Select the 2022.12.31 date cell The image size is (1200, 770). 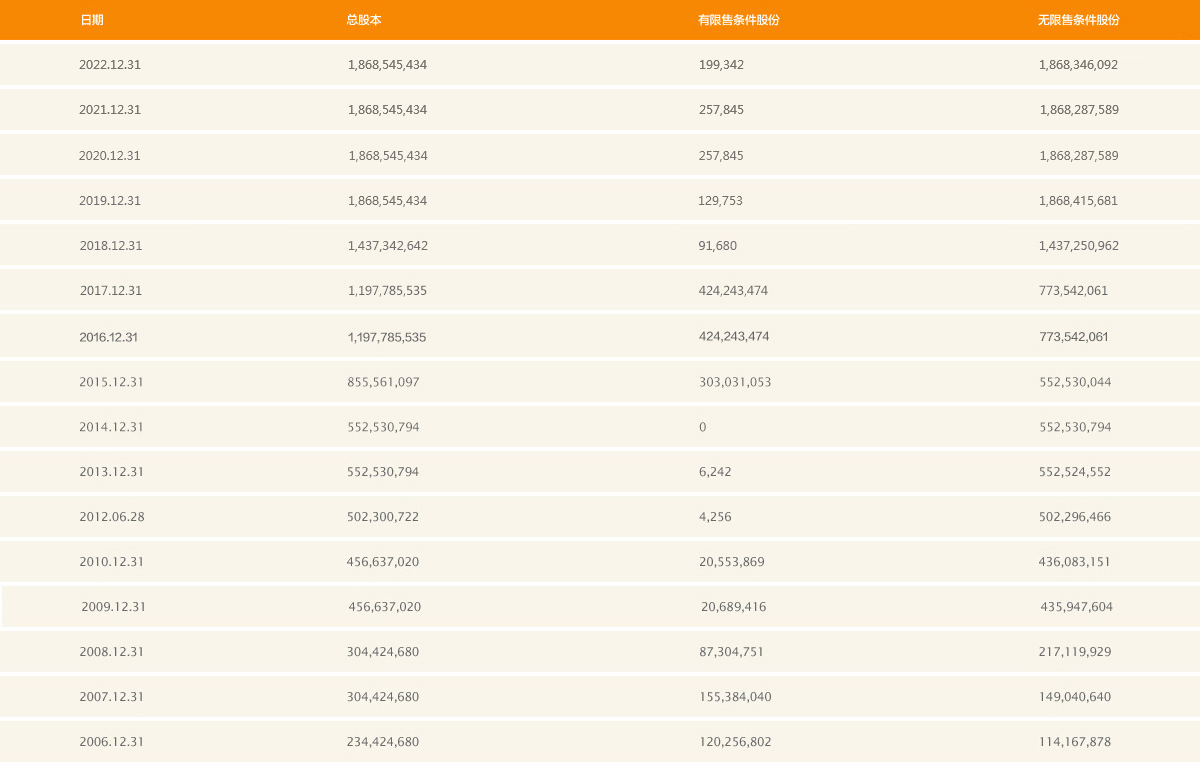coord(110,65)
